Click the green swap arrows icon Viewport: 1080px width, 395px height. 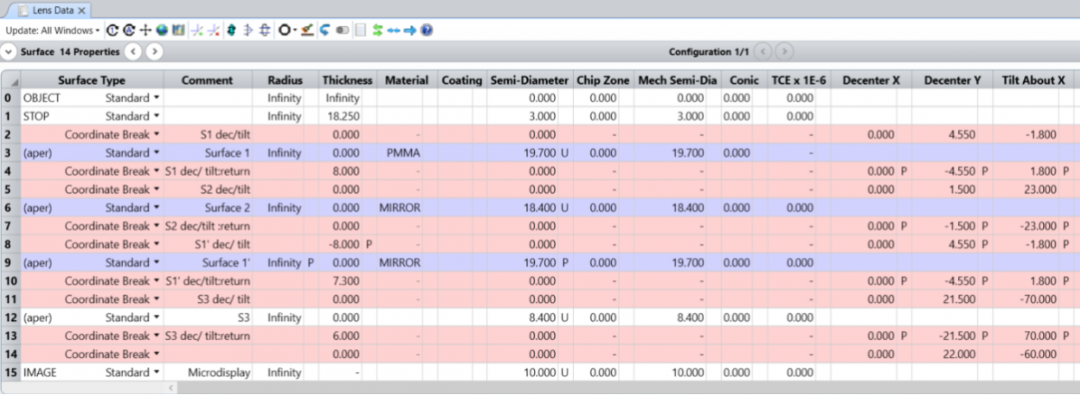click(377, 30)
